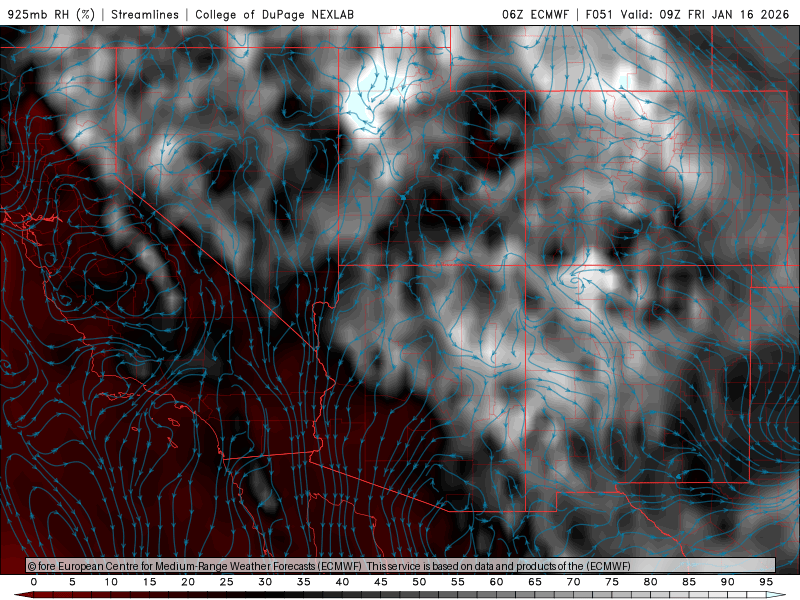Screen dimensions: 800x600
Task: Click the 35 label on the color scale
Action: (x=304, y=582)
